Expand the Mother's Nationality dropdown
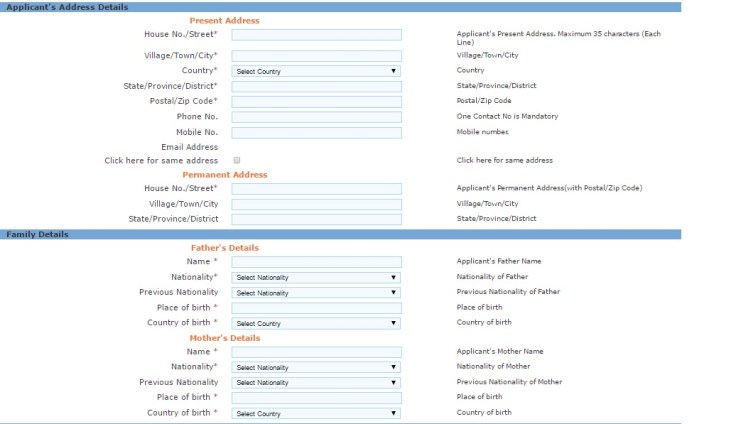736x424 pixels. pos(316,367)
